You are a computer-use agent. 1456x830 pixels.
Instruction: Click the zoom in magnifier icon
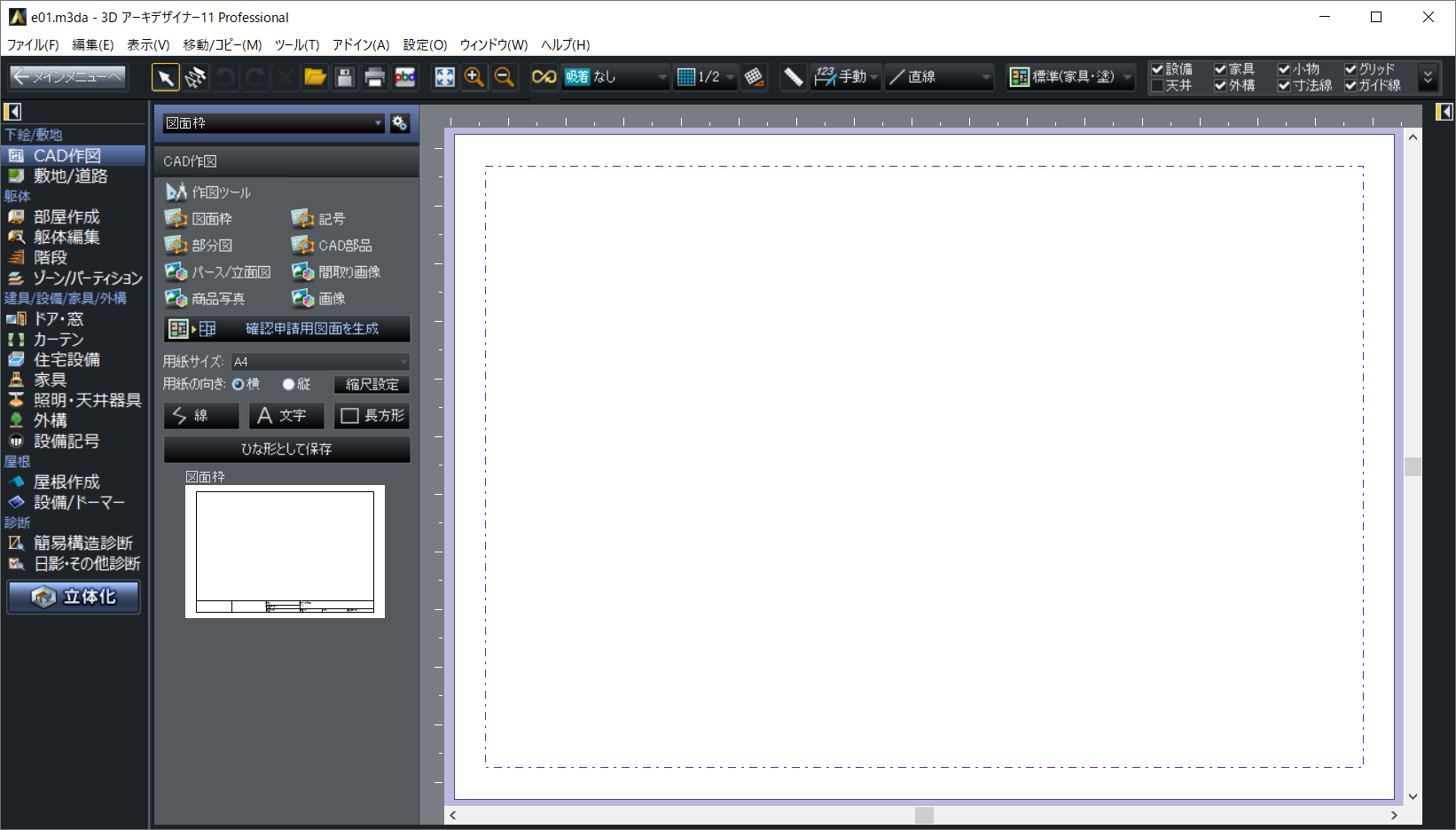click(x=474, y=78)
